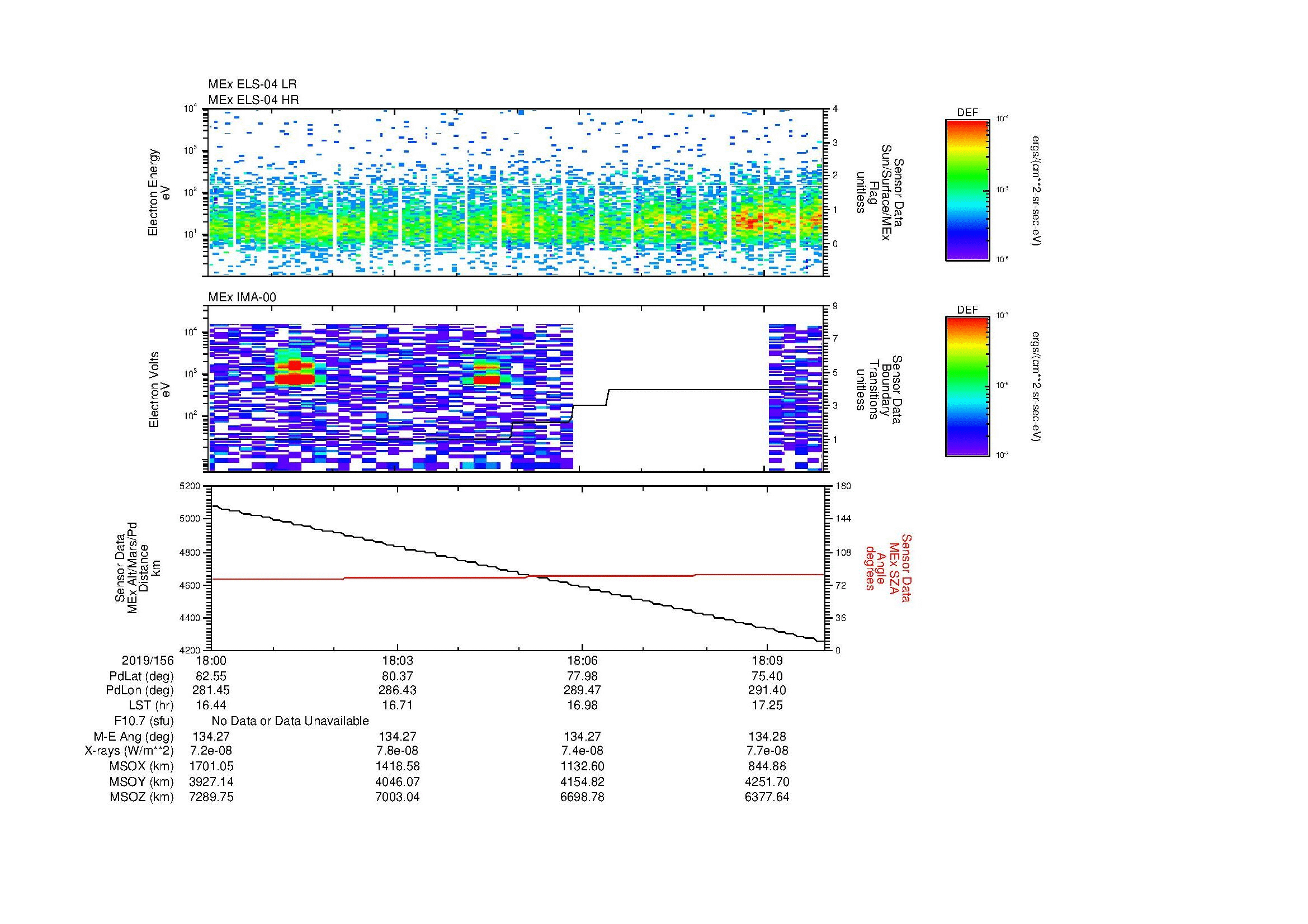
Task: Click the LST value 16.71
Action: 397,705
